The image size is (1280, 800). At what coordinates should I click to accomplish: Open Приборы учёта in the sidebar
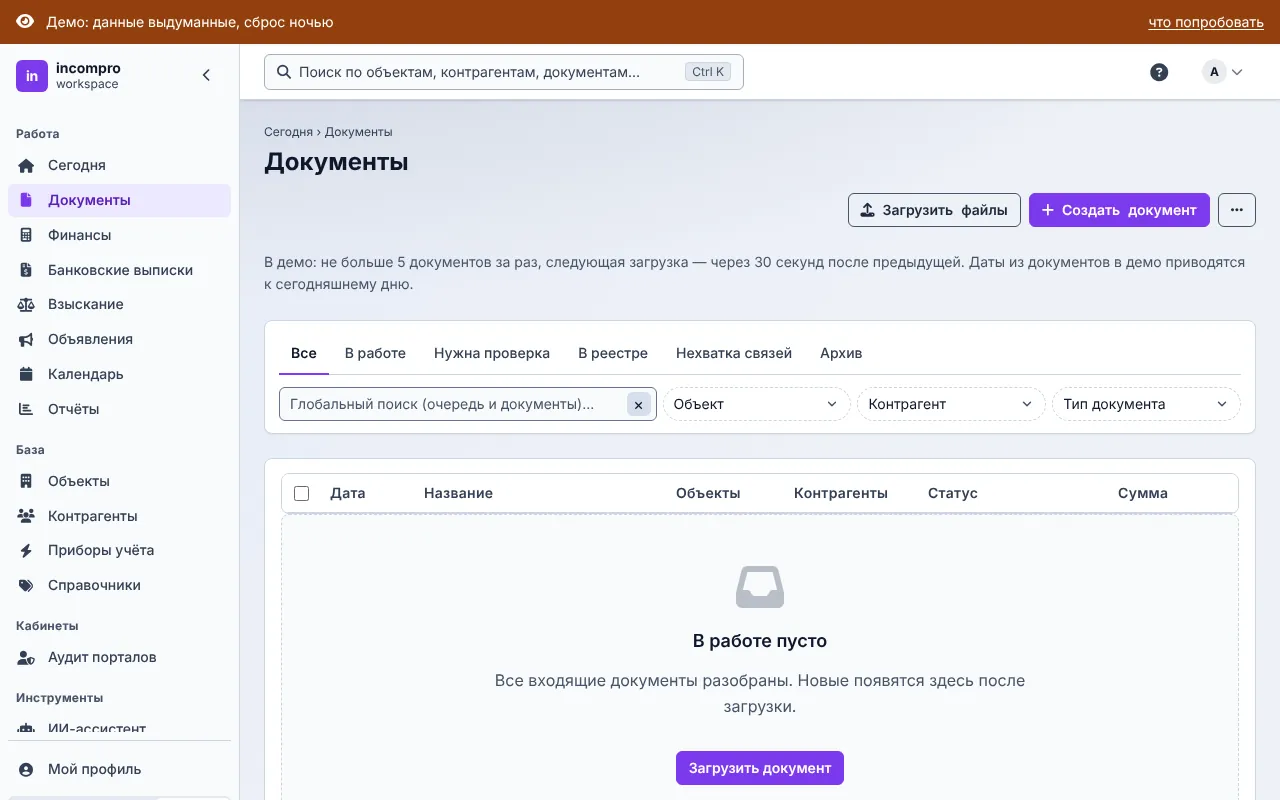point(119,550)
